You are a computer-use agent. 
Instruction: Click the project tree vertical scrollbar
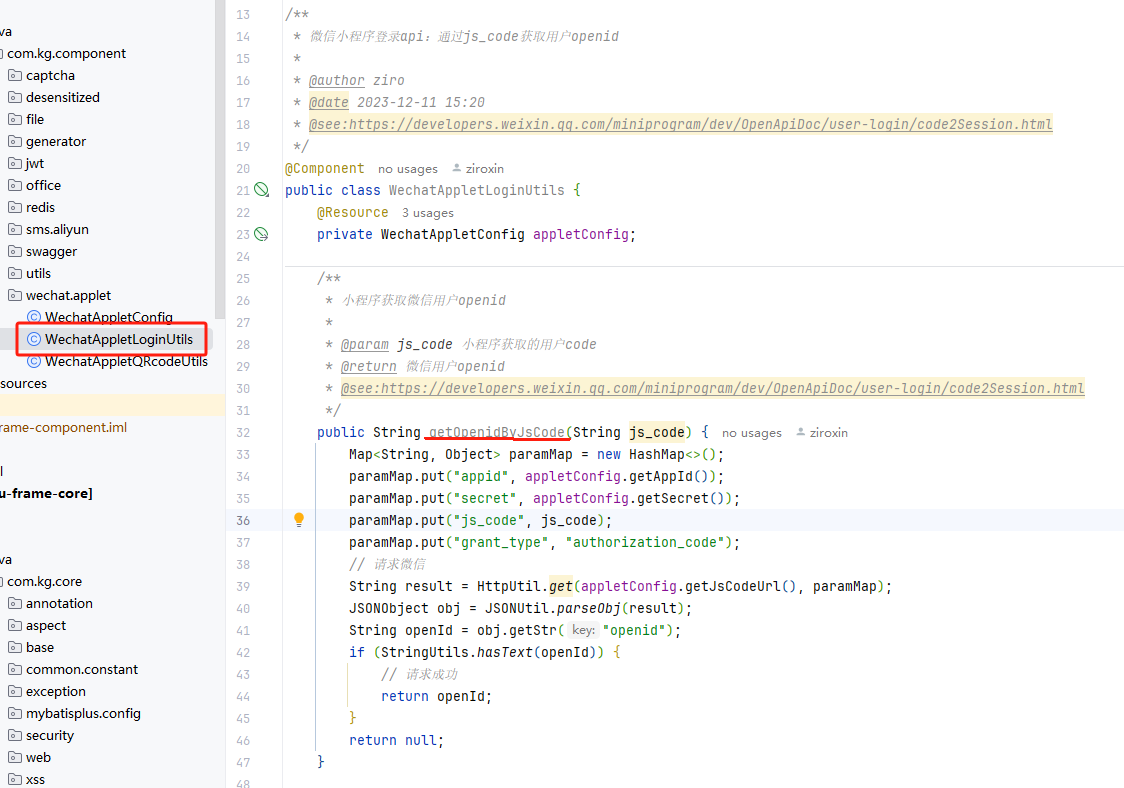220,159
